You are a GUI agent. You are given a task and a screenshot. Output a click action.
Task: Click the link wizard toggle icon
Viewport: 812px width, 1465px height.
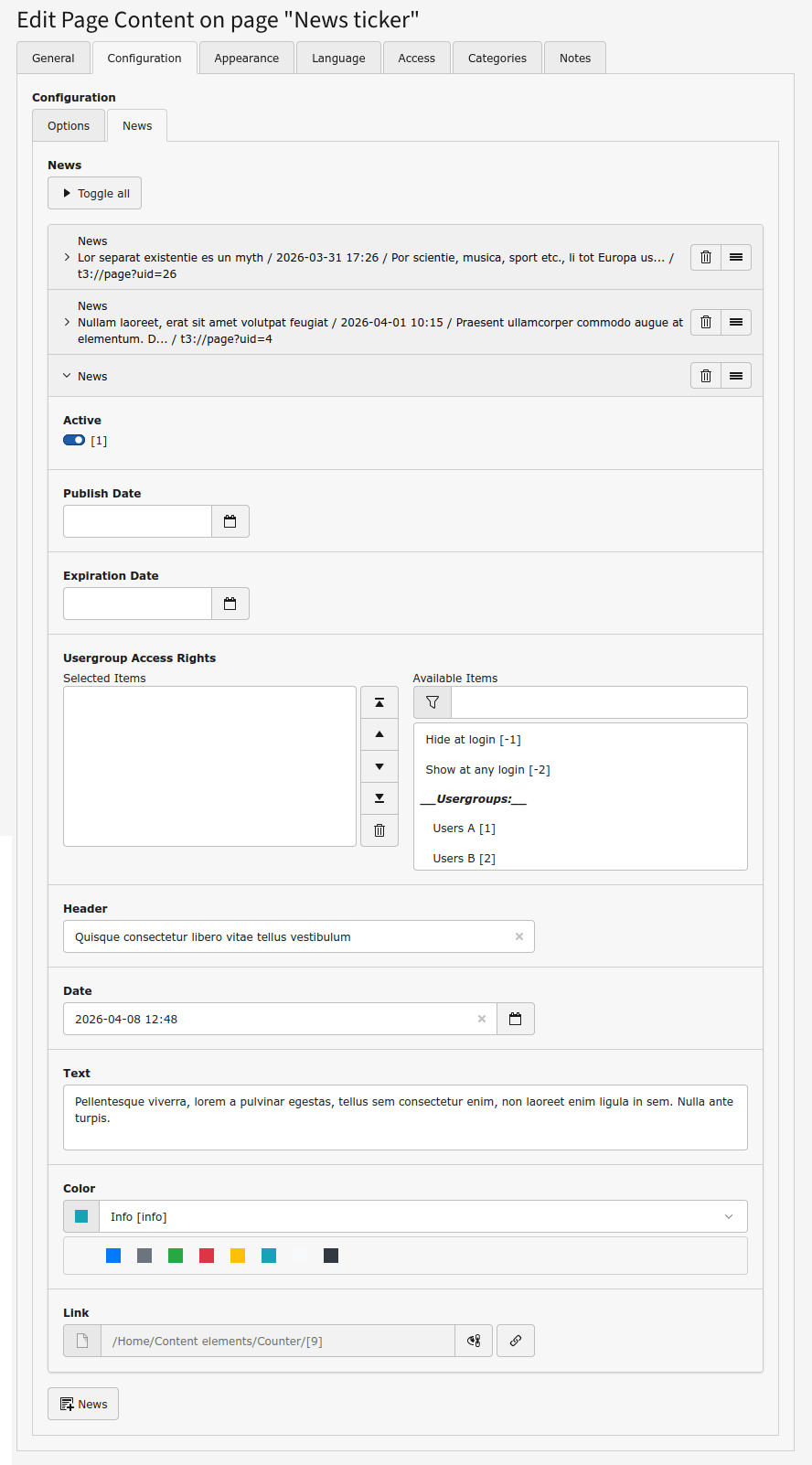click(x=474, y=1341)
